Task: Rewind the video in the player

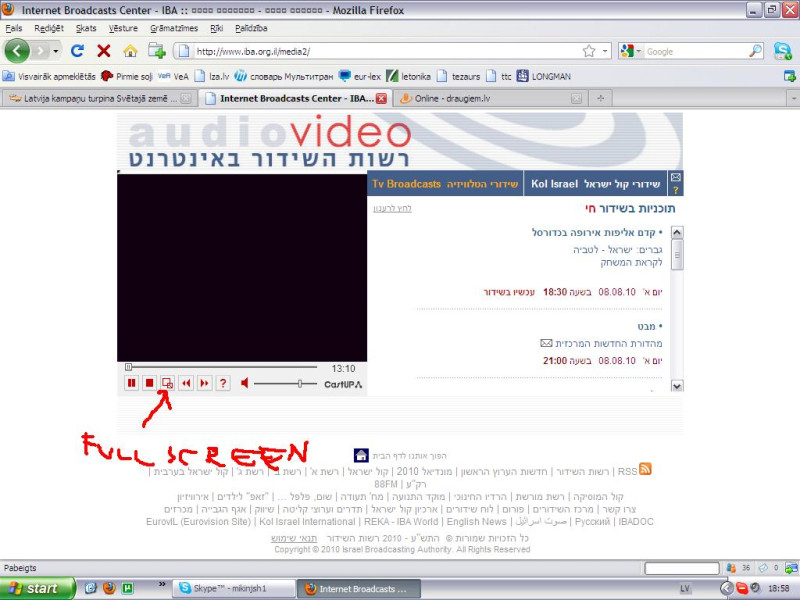Action: click(186, 383)
